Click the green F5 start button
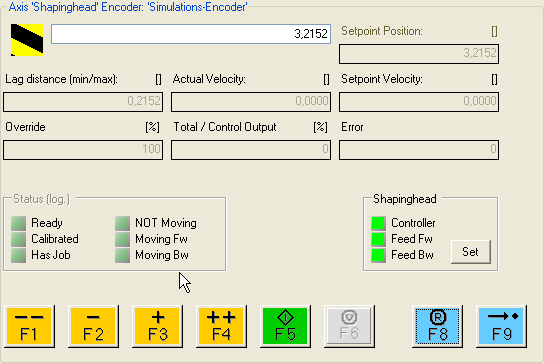544x363 pixels. click(x=285, y=326)
